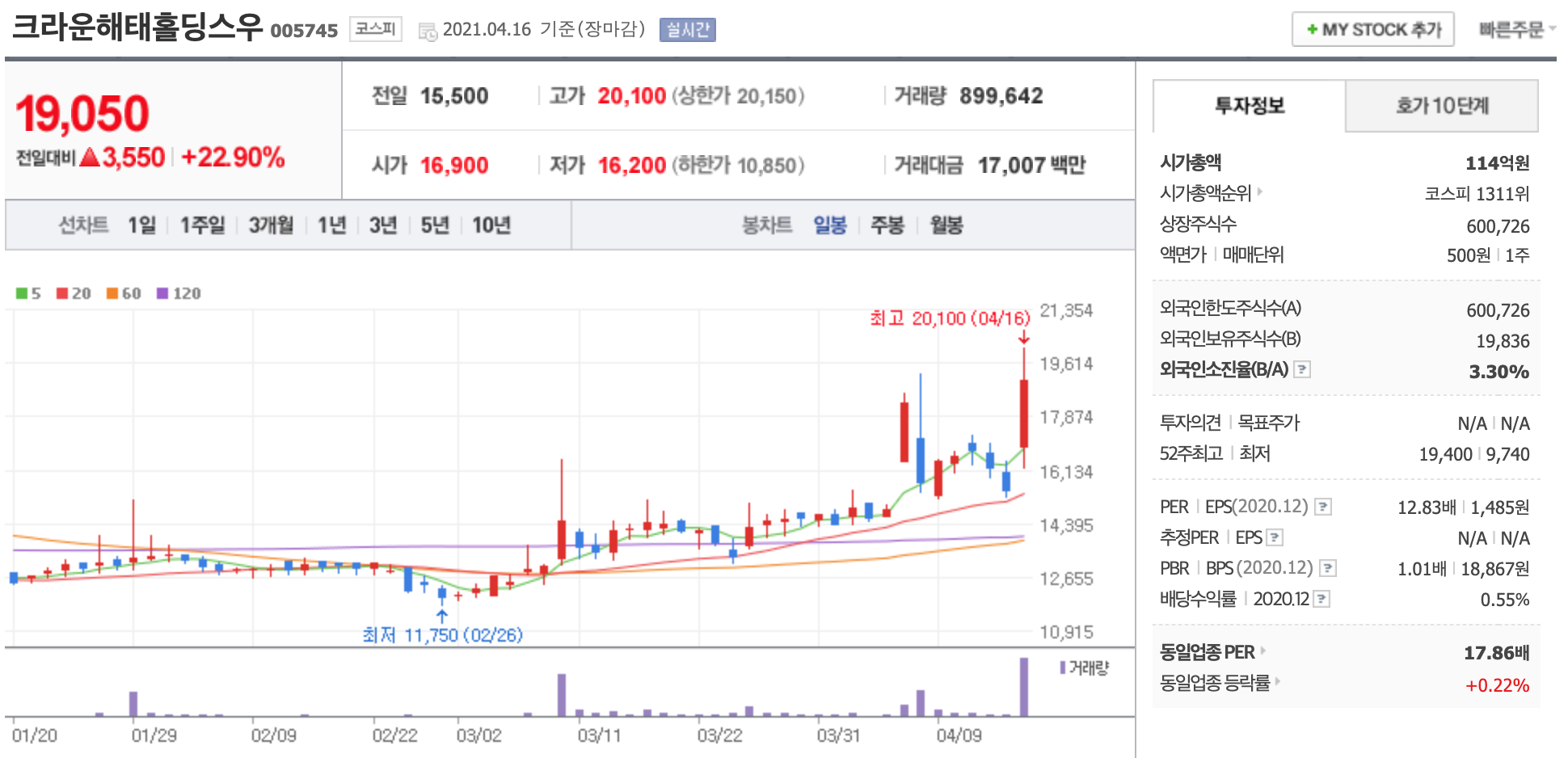Switch to the 투자정보 tab
The width and height of the screenshot is (1568, 758).
(x=1249, y=105)
